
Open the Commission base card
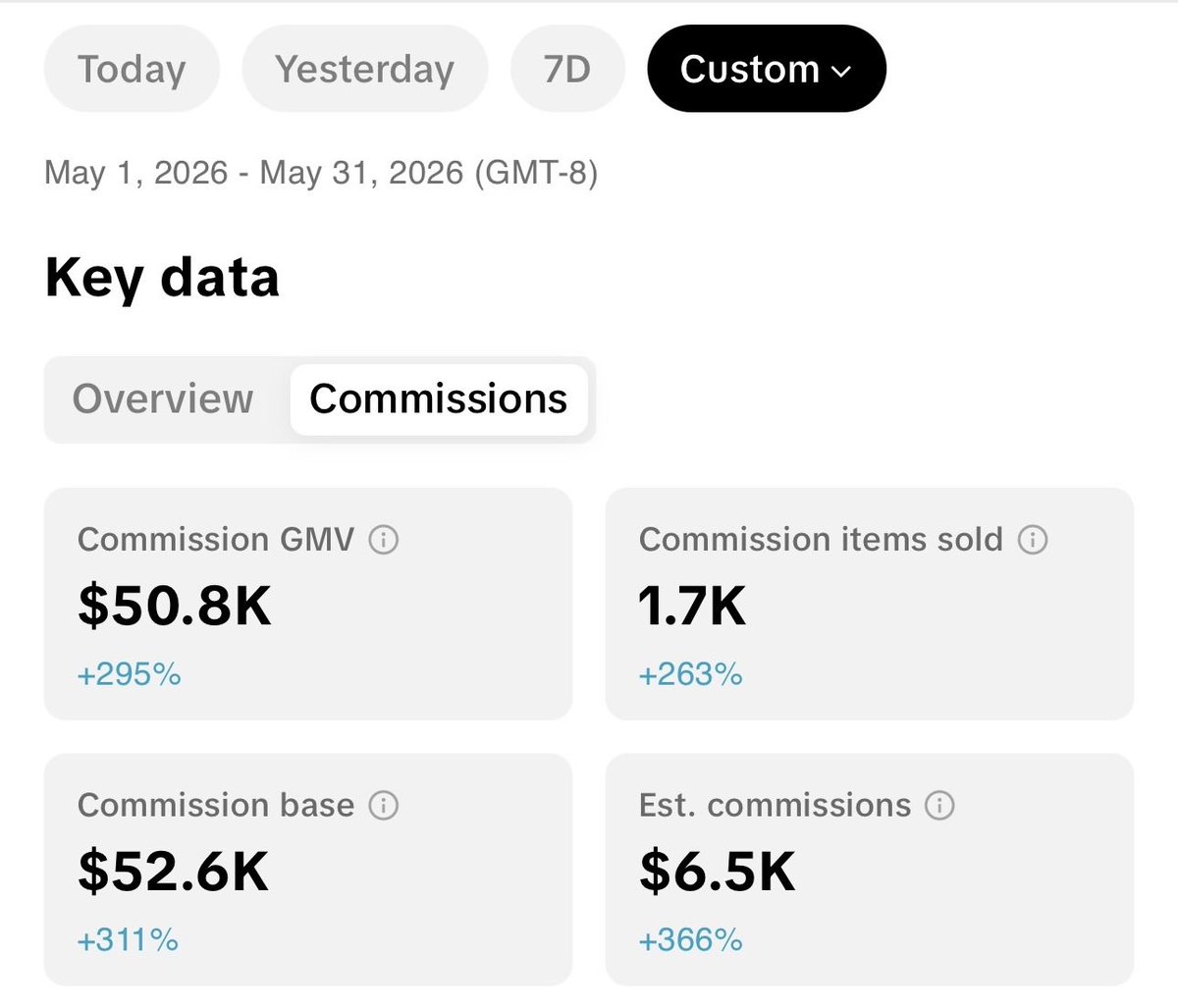[x=308, y=870]
